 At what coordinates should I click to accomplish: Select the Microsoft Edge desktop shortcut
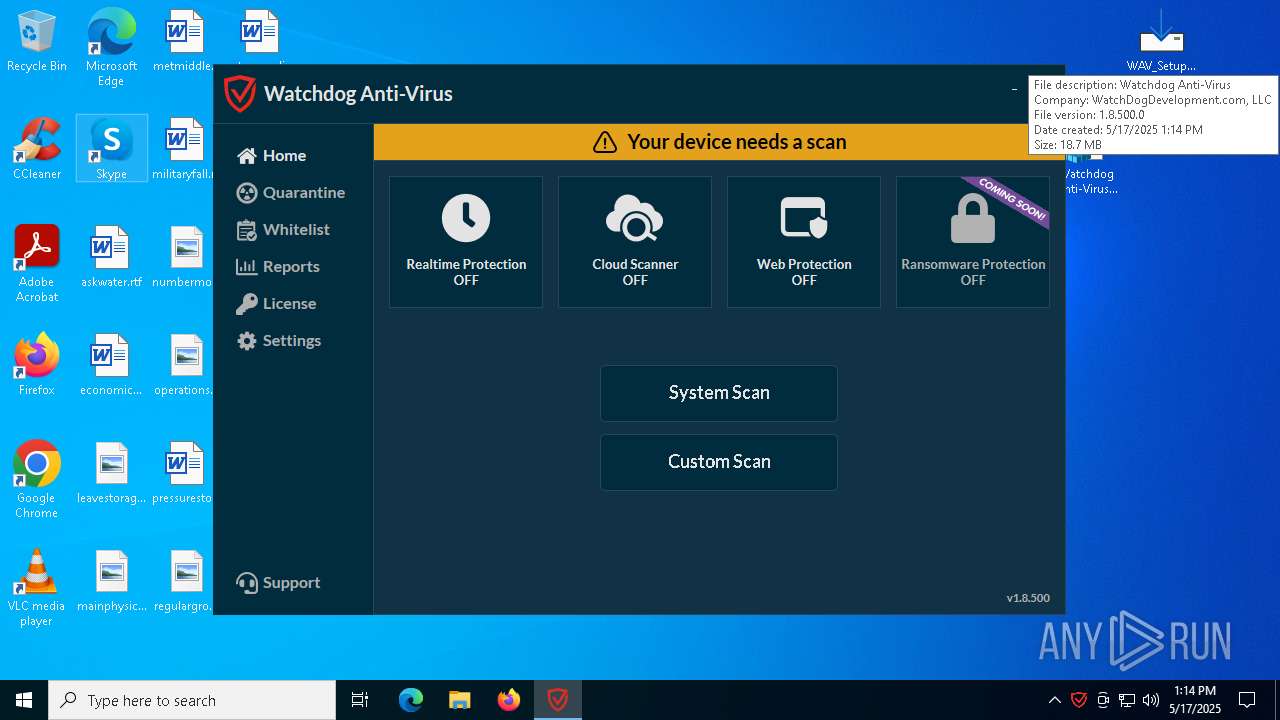[111, 47]
